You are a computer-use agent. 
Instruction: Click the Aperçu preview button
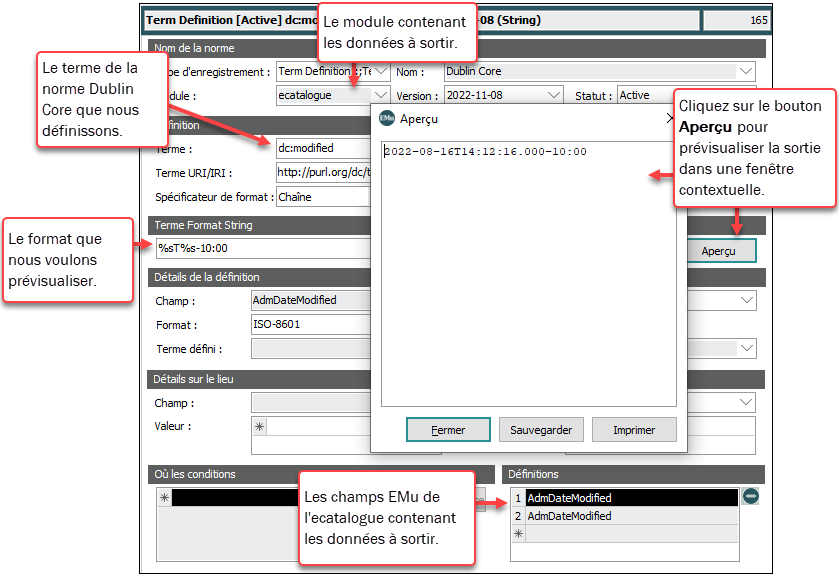coord(721,250)
